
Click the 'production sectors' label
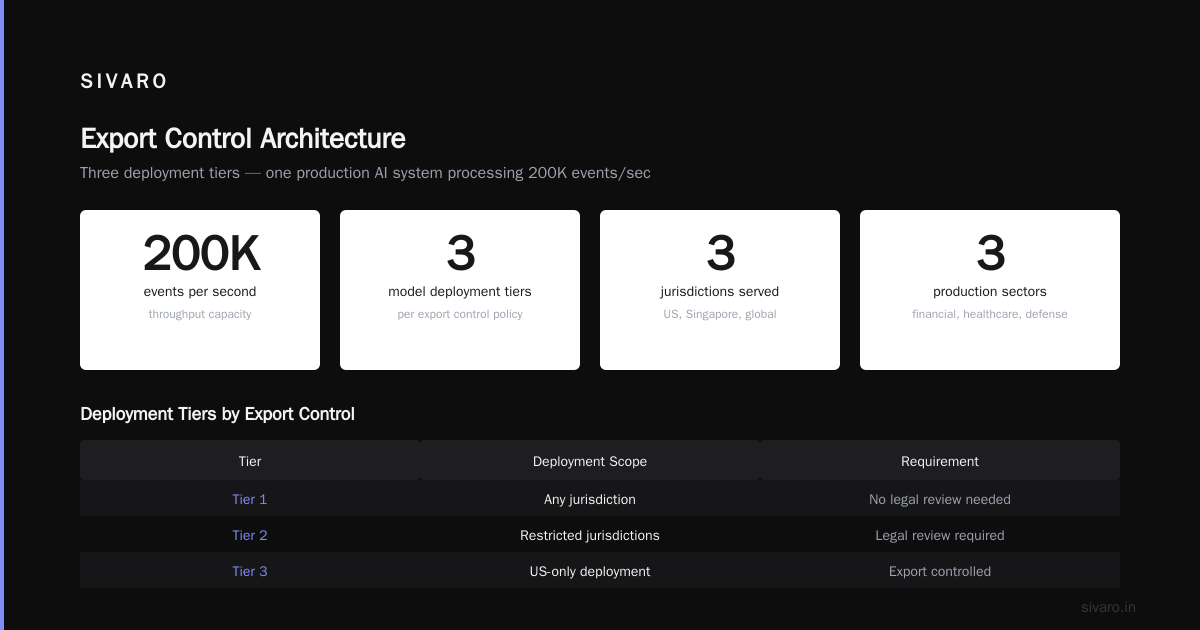pyautogui.click(x=990, y=292)
